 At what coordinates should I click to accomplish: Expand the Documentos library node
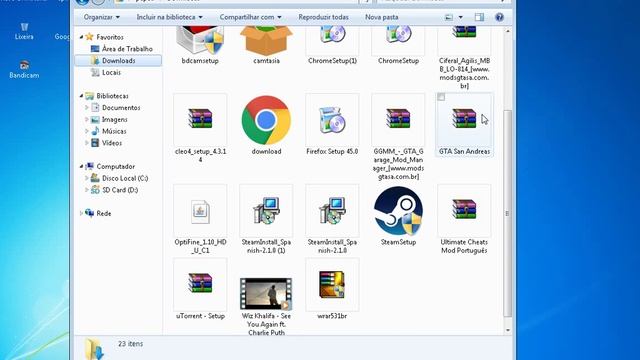(87, 108)
